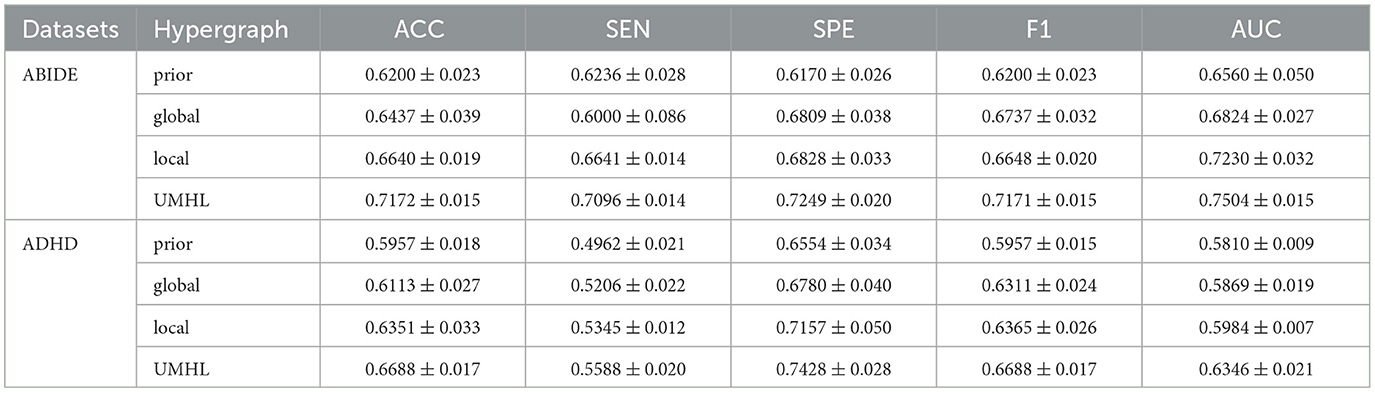
Task: Click the ABIDE dataset cell
Action: [x=48, y=74]
